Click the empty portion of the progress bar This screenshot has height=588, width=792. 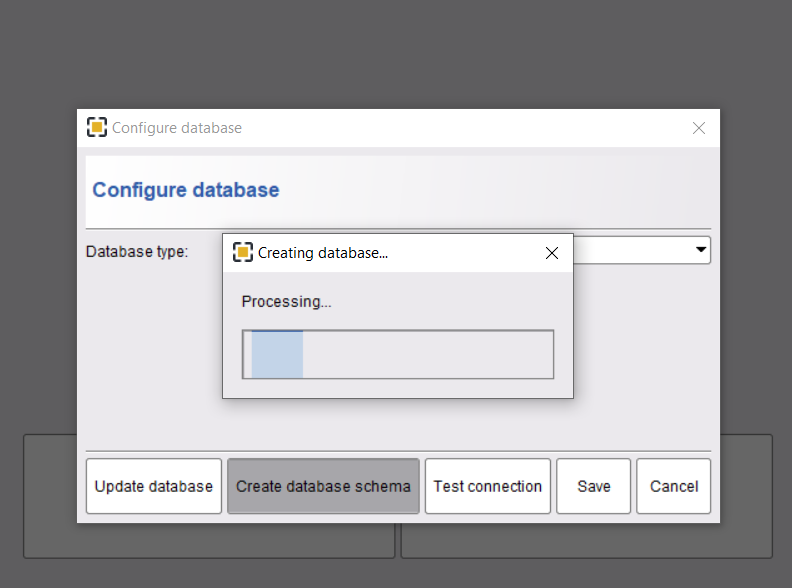[428, 354]
